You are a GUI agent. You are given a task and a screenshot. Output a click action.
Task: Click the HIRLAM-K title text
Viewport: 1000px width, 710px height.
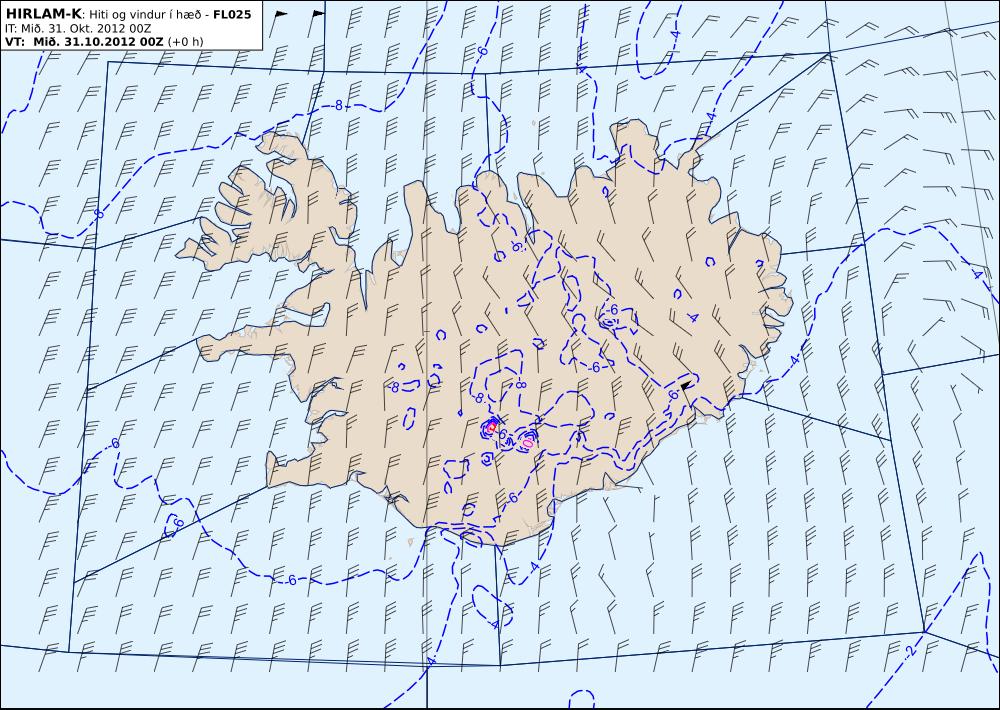tap(43, 13)
